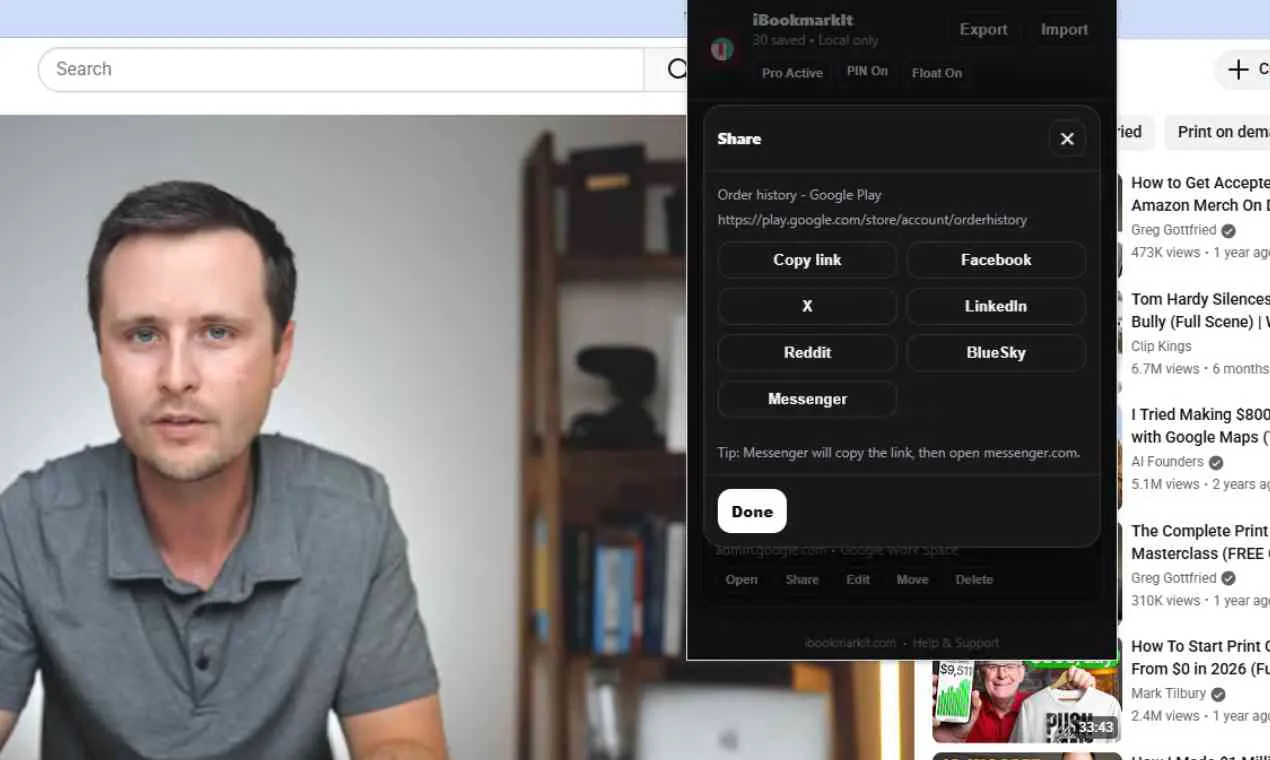1270x760 pixels.
Task: Click the YouTube search magnifier icon
Action: tap(677, 69)
